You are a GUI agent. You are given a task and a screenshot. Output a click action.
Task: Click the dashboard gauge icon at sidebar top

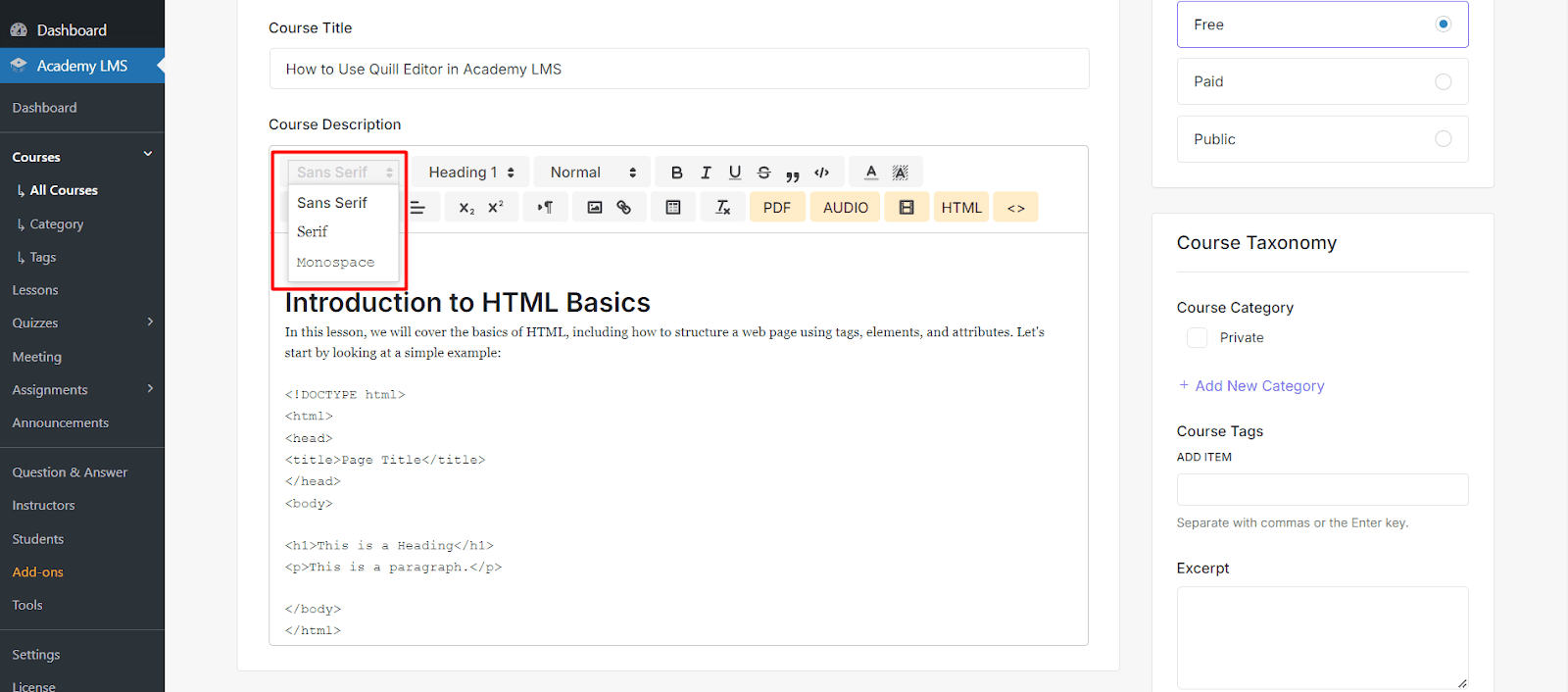[x=19, y=30]
